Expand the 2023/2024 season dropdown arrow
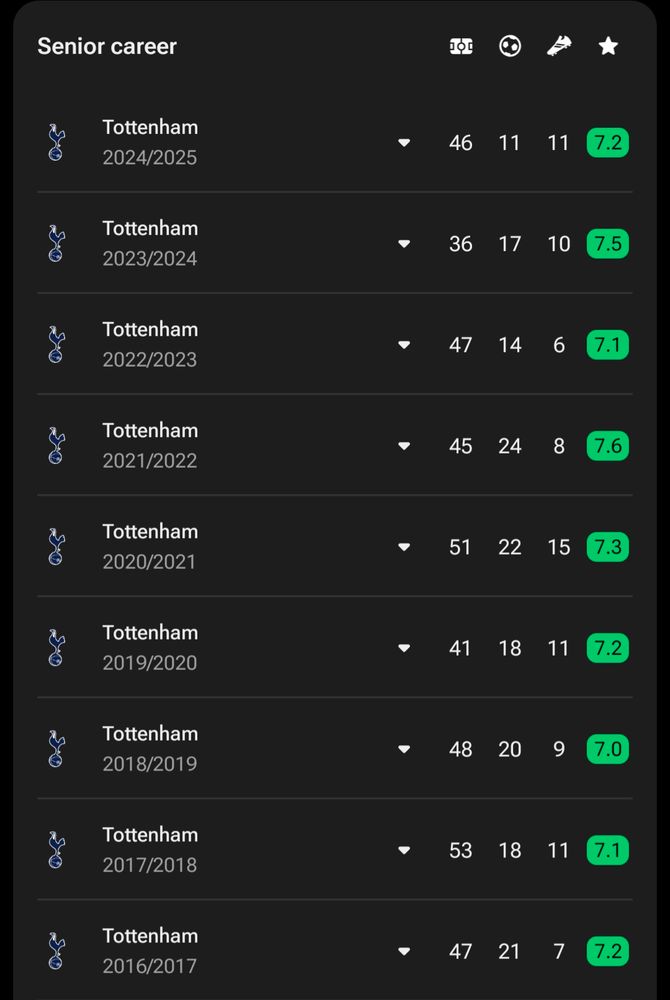670x1000 pixels. tap(404, 244)
